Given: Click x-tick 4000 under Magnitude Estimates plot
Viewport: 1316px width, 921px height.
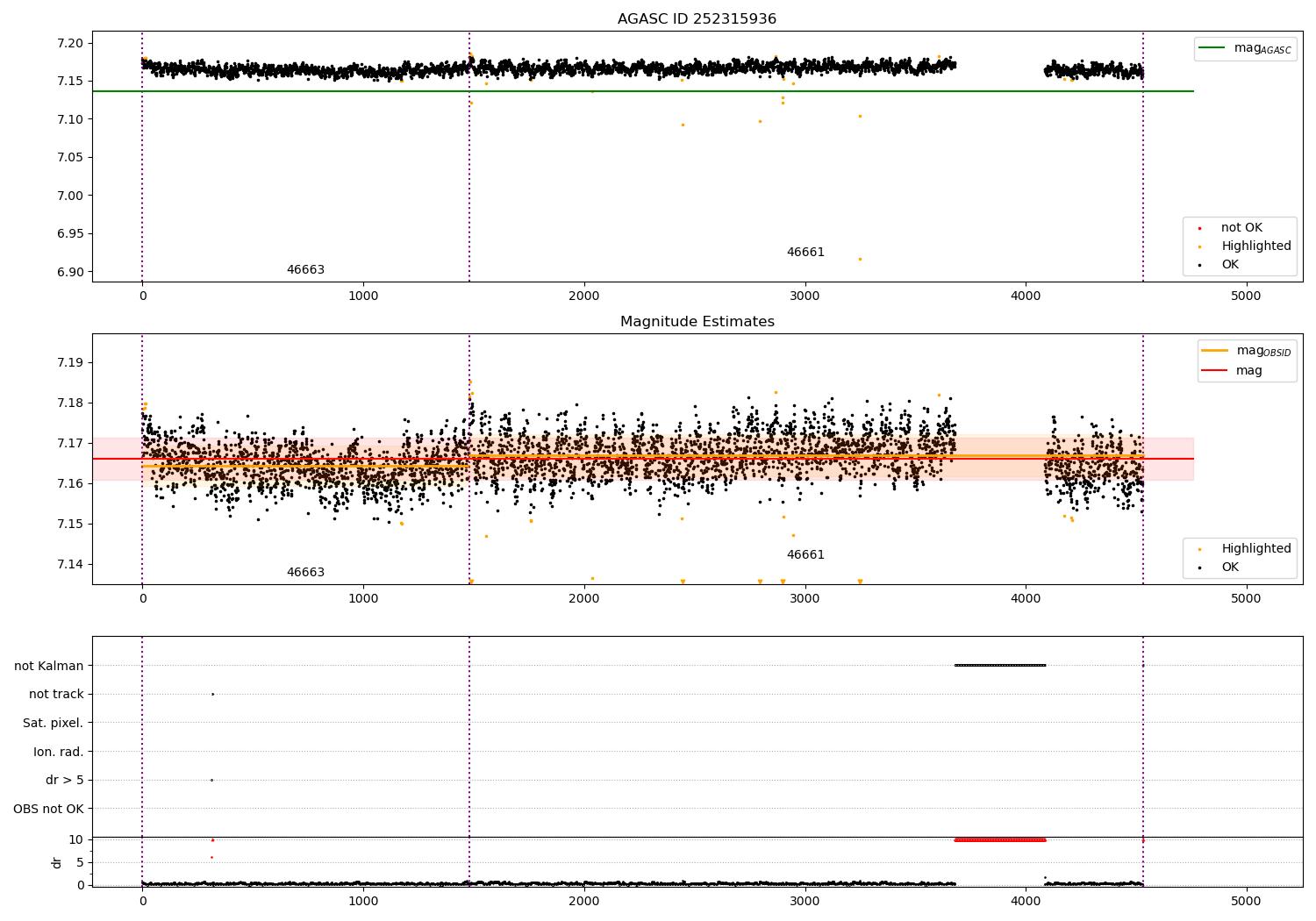Looking at the screenshot, I should (1026, 598).
